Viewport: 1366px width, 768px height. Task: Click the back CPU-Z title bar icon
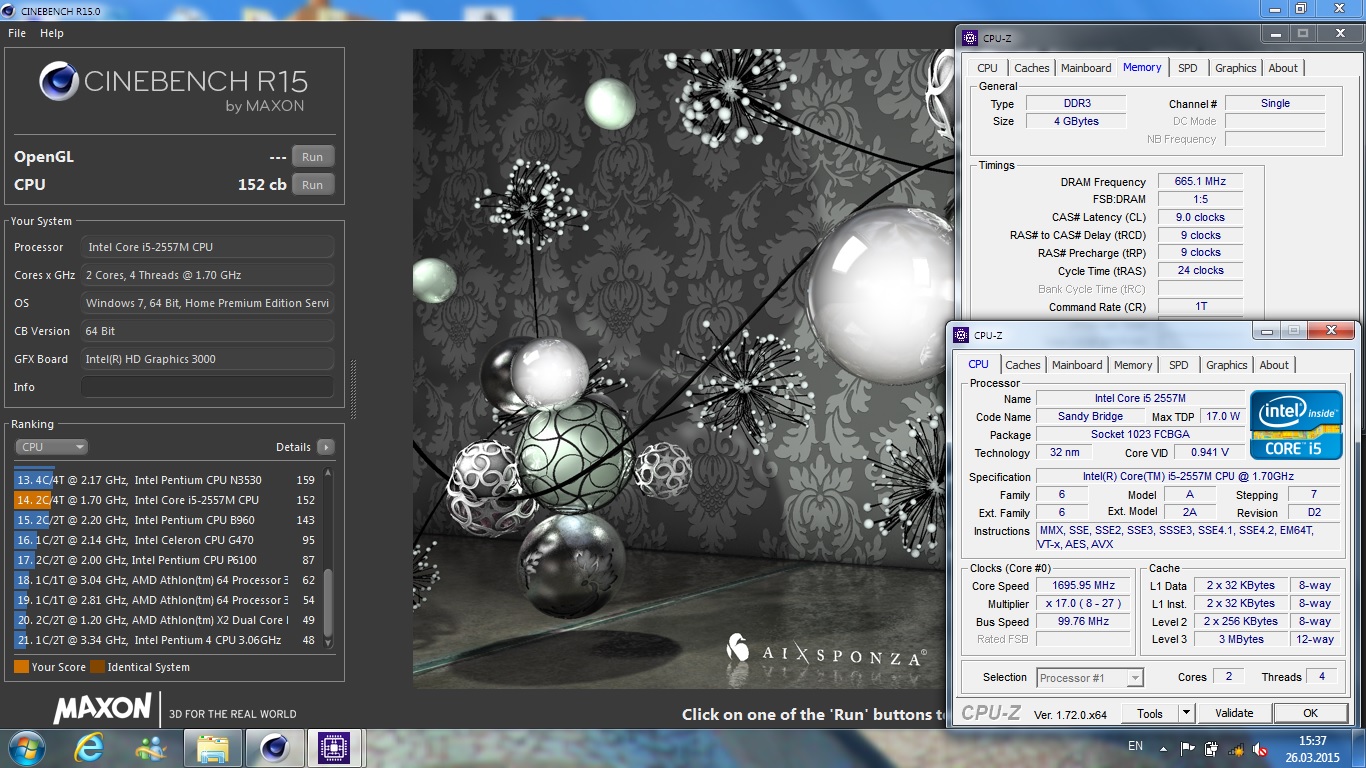[x=969, y=38]
